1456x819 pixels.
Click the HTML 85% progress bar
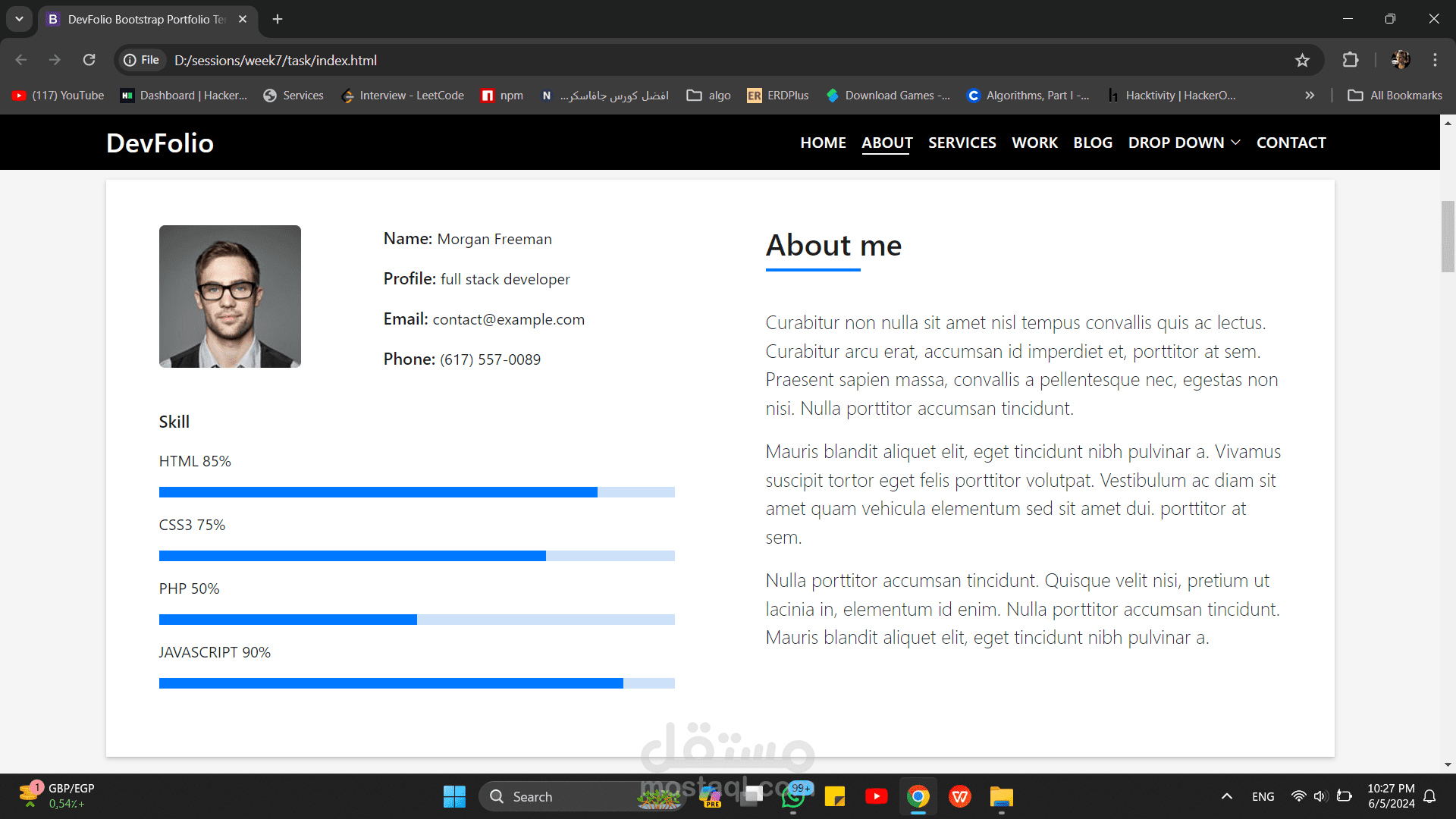click(416, 492)
